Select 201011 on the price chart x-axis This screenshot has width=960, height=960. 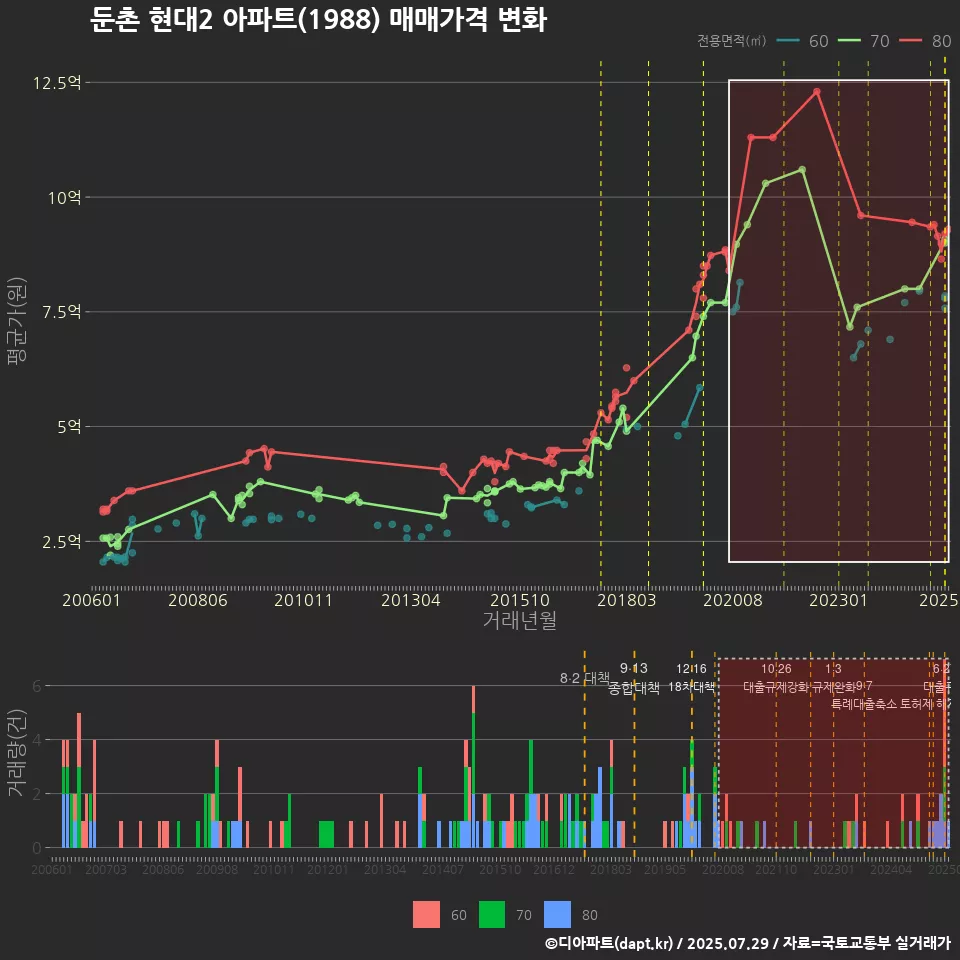tap(304, 600)
